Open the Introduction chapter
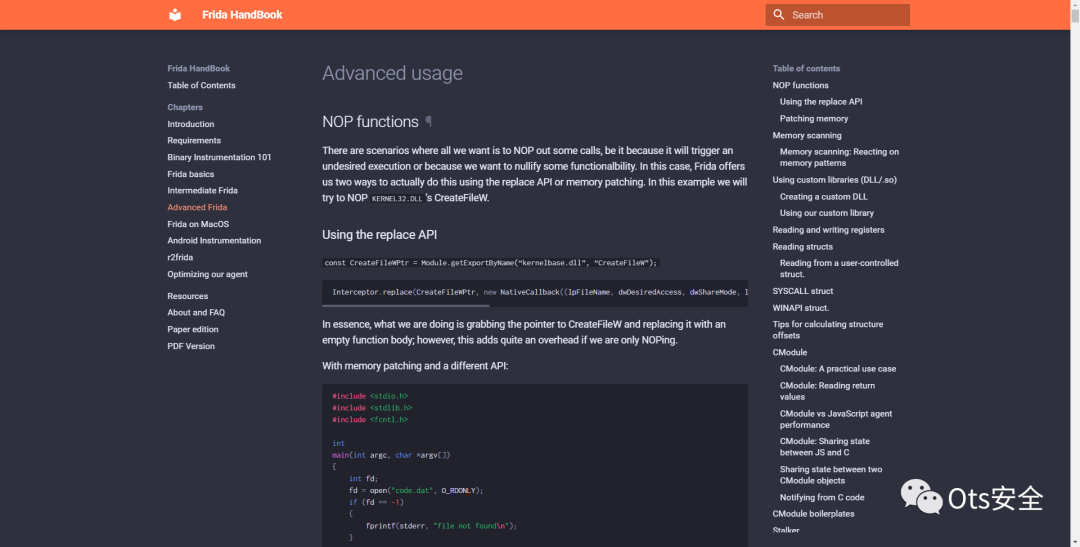Screen dimensions: 1080x547 (x=191, y=124)
